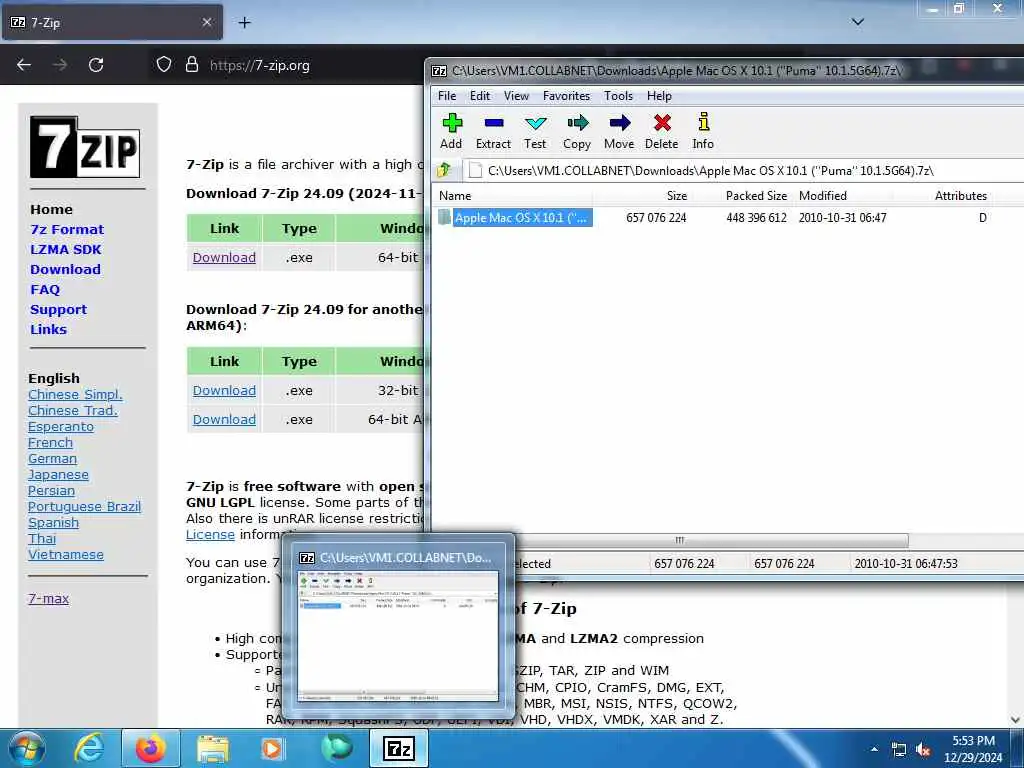Click the padlock site info icon

191,65
